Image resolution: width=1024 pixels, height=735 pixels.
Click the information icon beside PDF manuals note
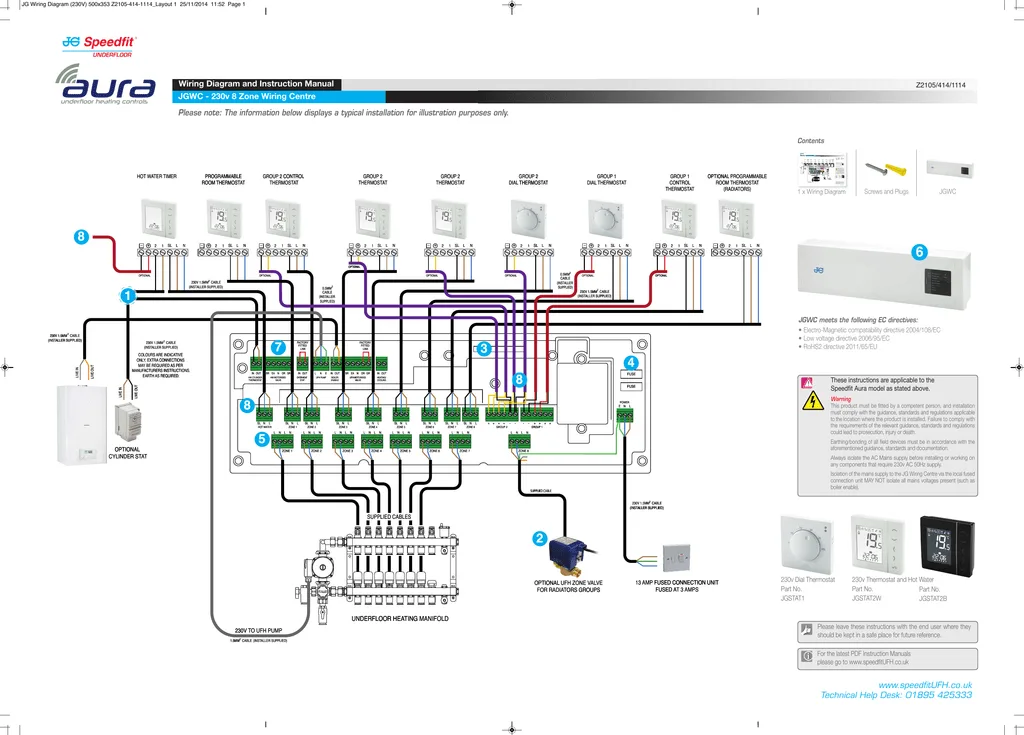[x=807, y=657]
